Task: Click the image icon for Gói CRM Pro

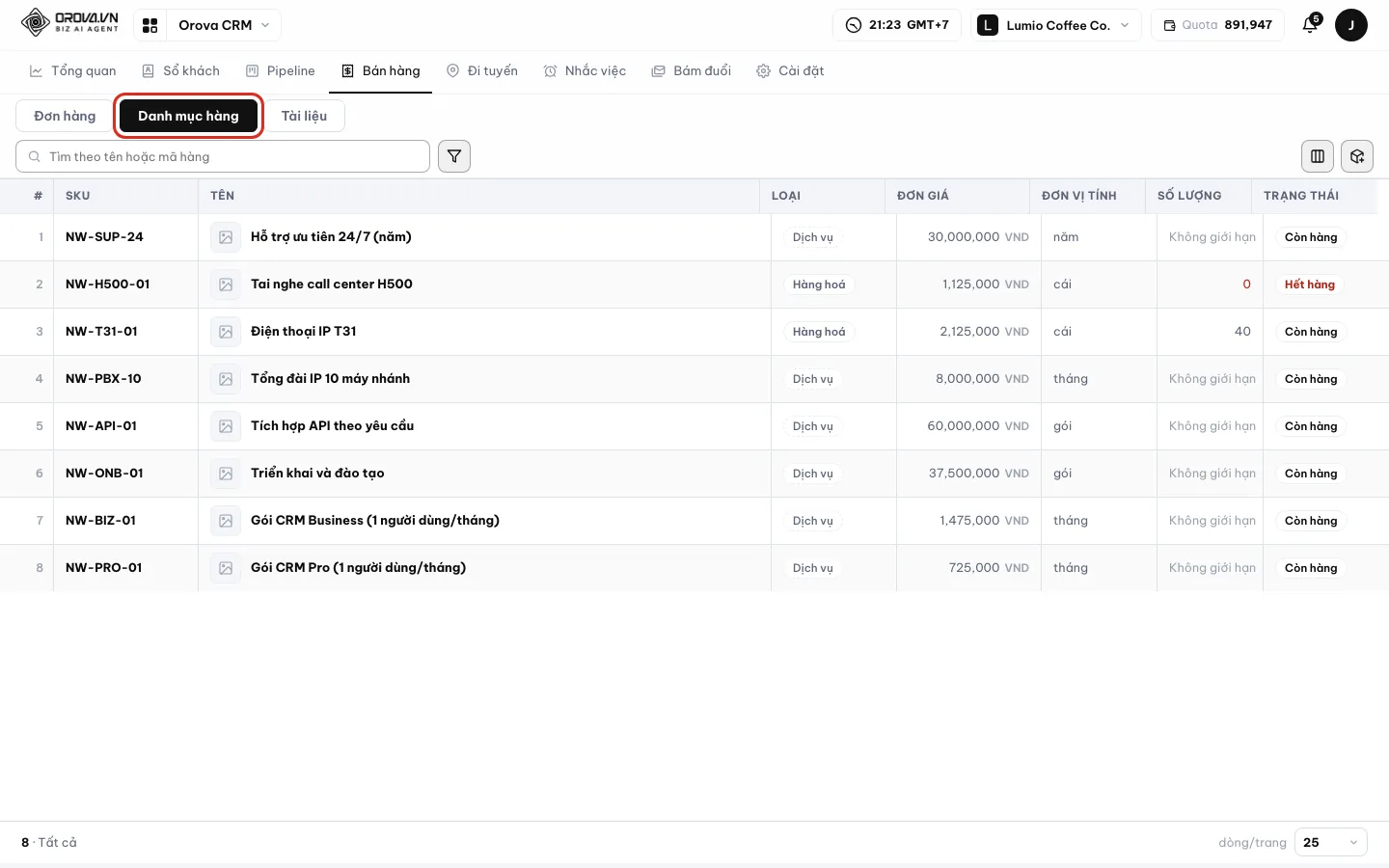Action: point(226,568)
